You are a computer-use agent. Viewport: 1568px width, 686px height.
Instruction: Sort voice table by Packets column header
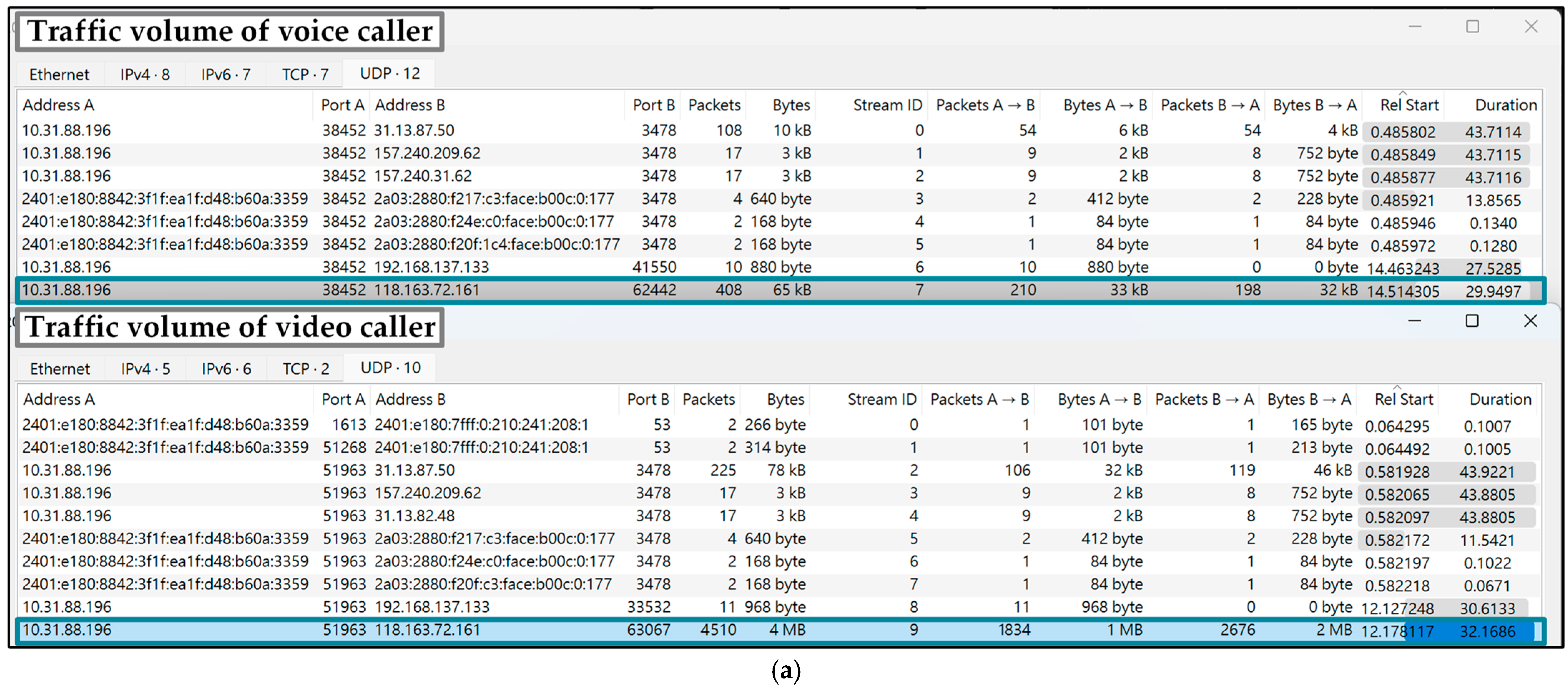(713, 105)
